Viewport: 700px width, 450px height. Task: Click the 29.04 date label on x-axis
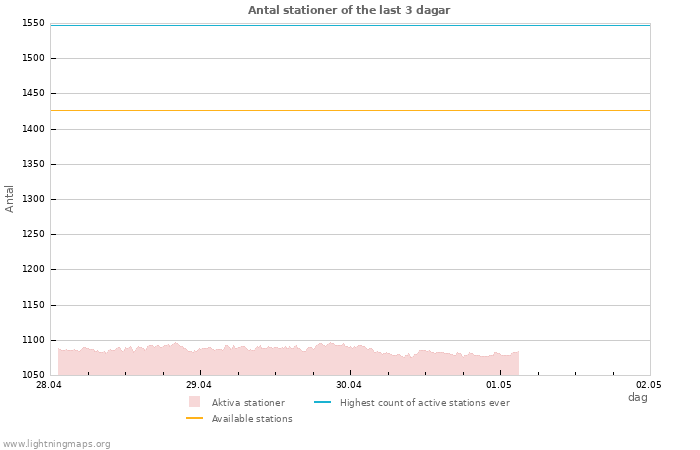pyautogui.click(x=199, y=385)
